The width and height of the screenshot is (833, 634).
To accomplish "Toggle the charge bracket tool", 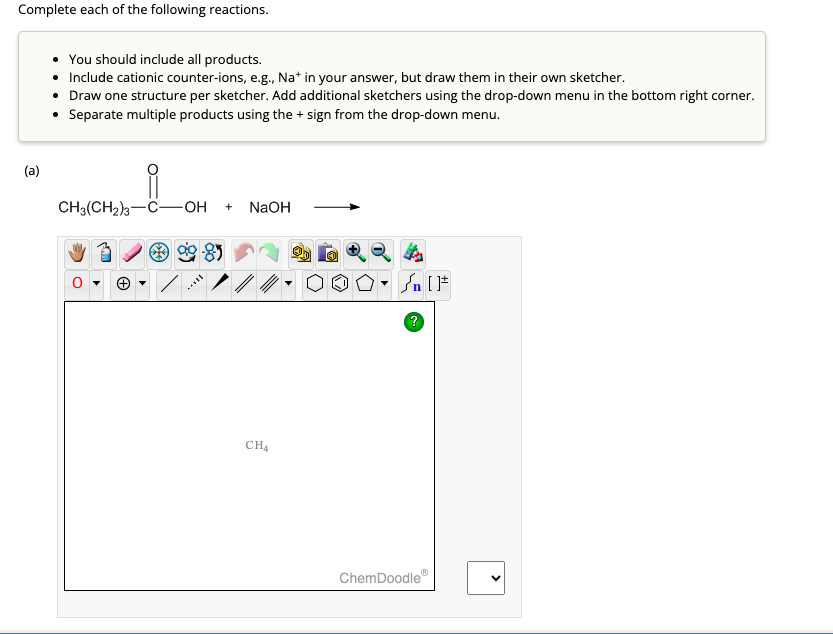I will pyautogui.click(x=437, y=284).
